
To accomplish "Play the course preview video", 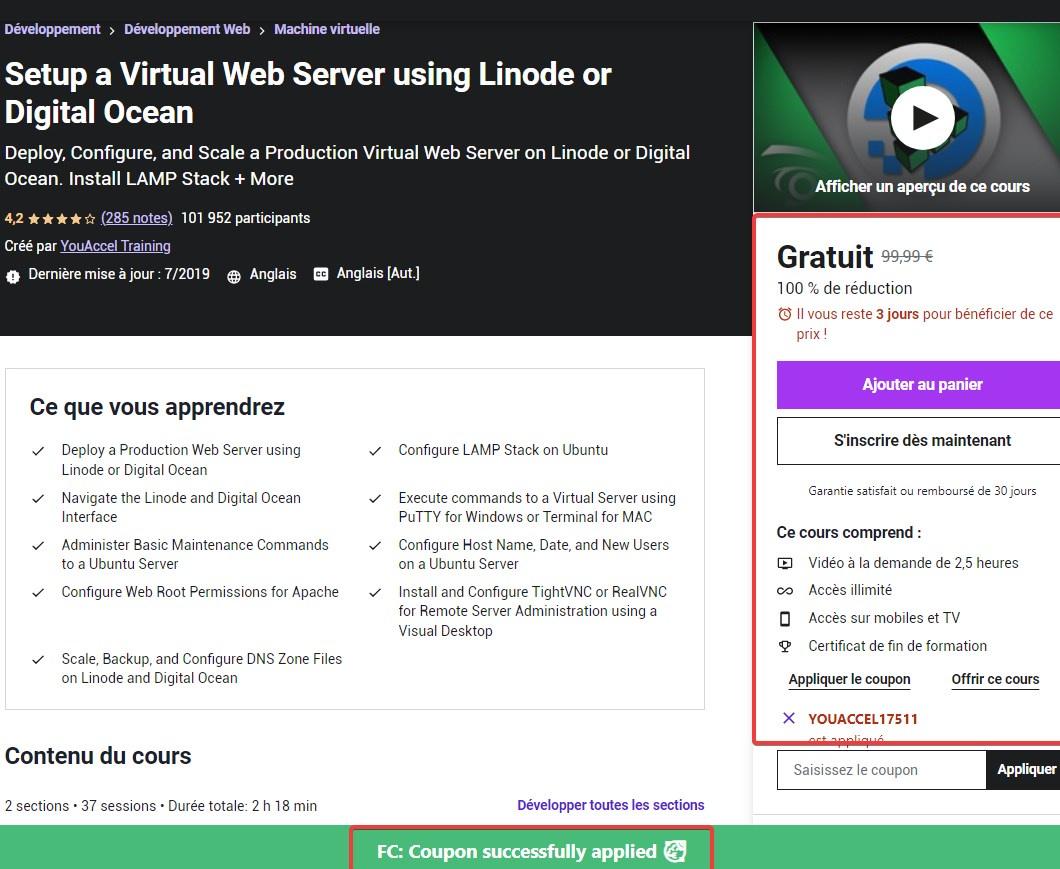I will click(922, 118).
